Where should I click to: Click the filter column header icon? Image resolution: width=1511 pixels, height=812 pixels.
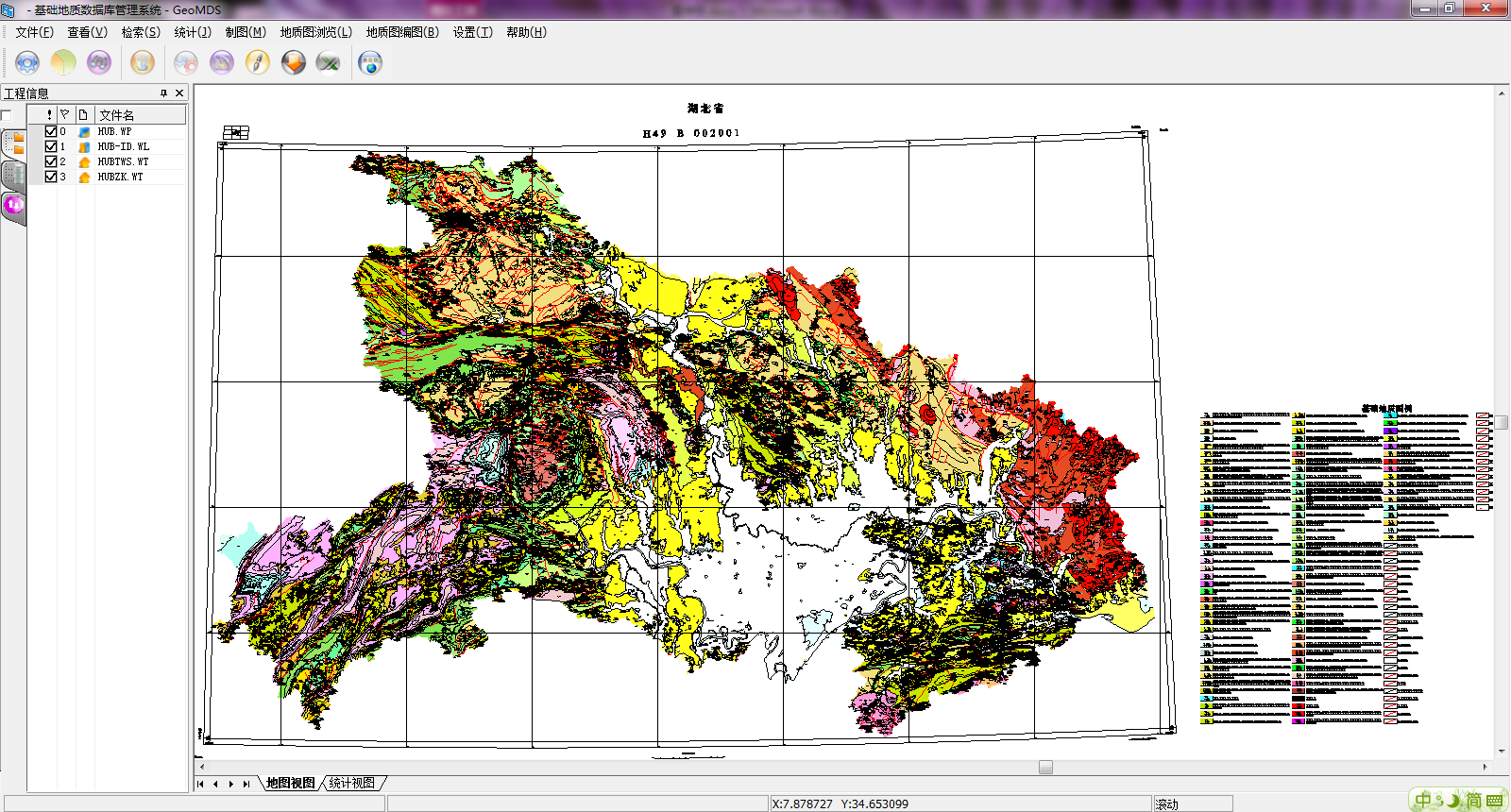64,114
